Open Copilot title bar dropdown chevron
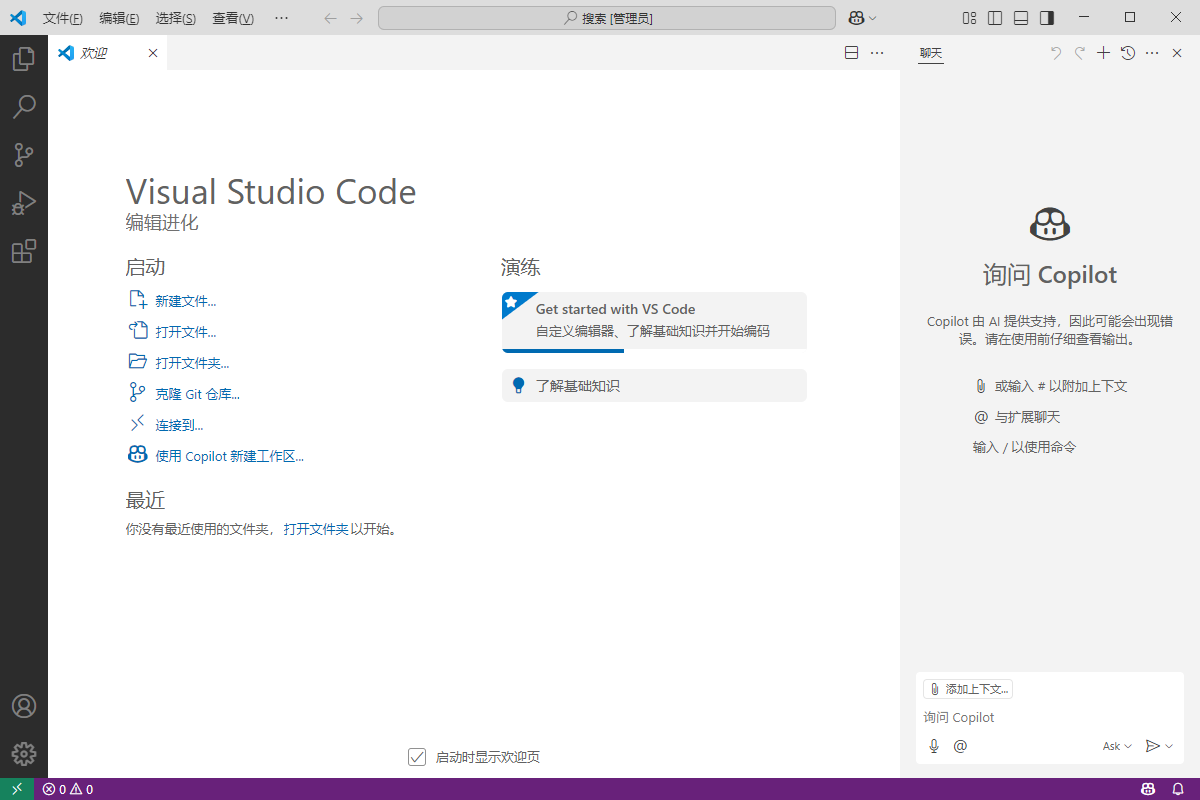Viewport: 1200px width, 800px height. (x=873, y=18)
